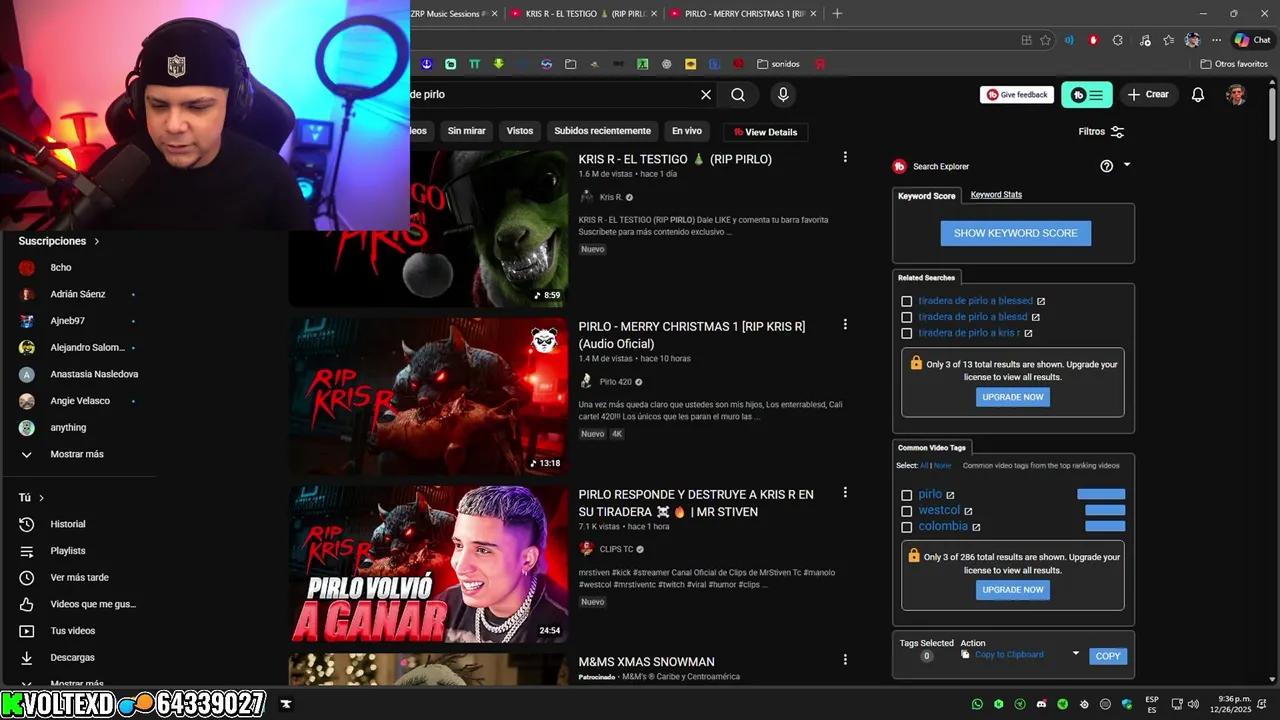Open the Filtros filter options
The image size is (1280, 720).
tap(1101, 132)
